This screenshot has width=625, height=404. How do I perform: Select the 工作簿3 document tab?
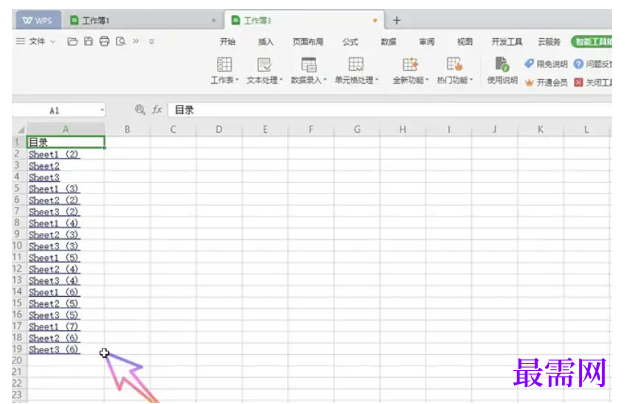[x=305, y=20]
